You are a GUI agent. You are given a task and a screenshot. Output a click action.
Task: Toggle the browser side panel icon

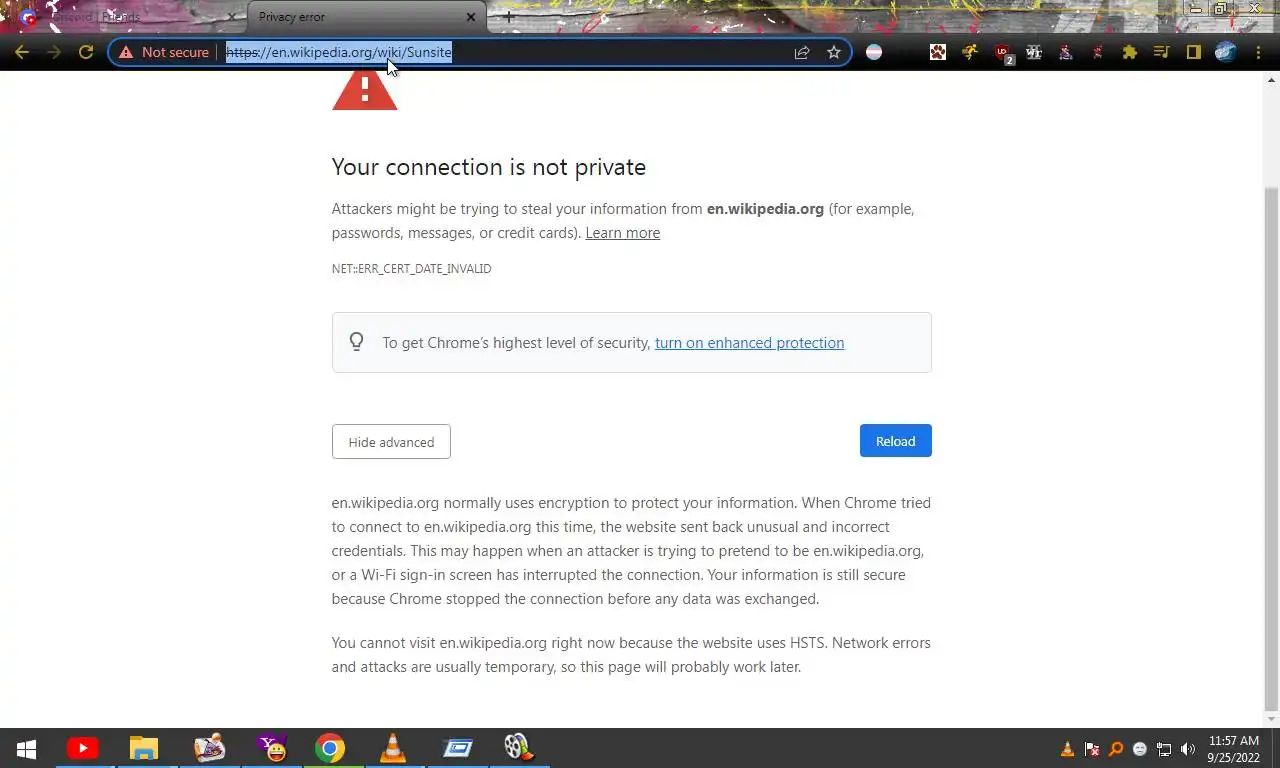pyautogui.click(x=1194, y=52)
